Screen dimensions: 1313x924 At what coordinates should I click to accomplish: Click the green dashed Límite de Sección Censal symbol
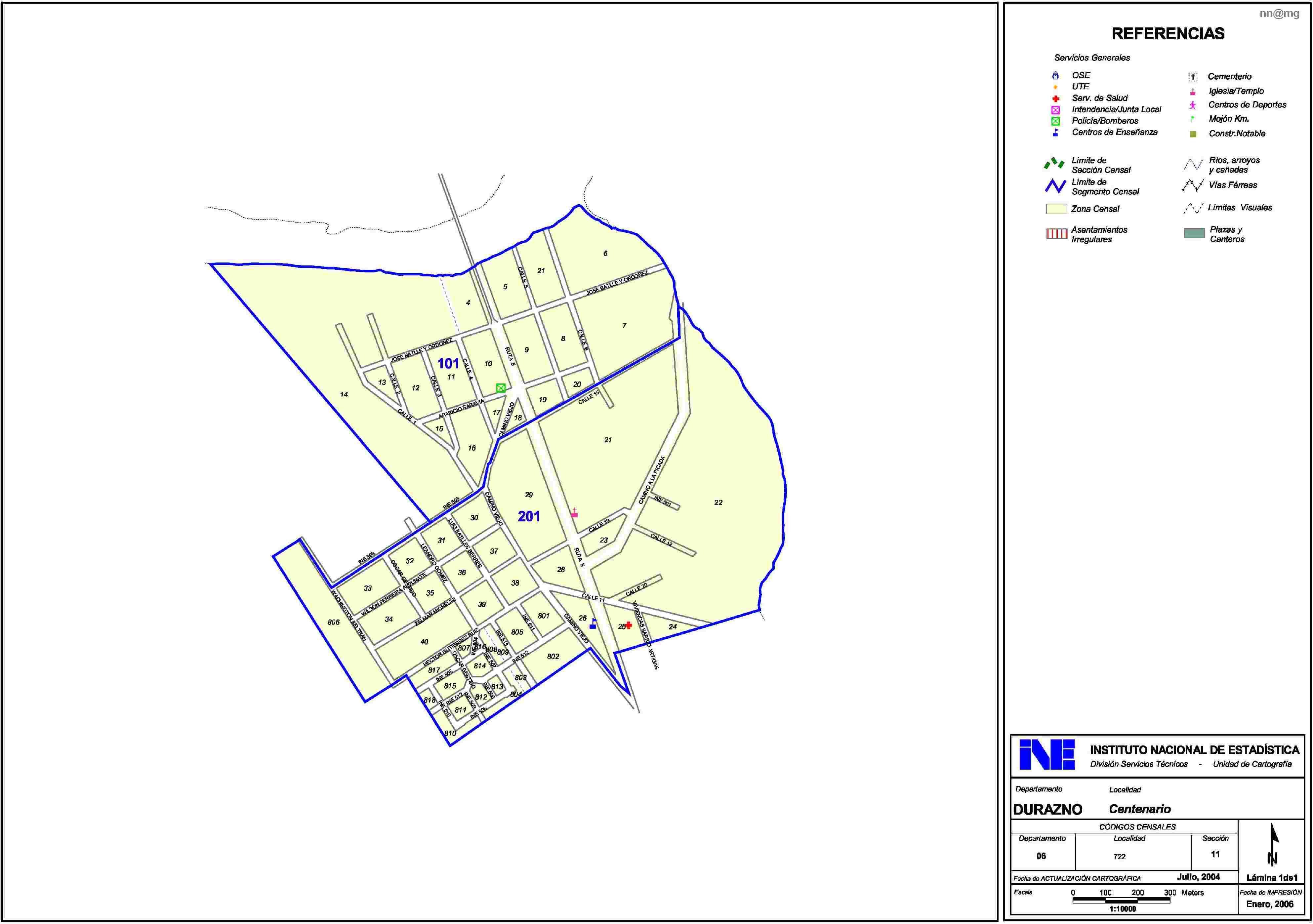[1054, 164]
